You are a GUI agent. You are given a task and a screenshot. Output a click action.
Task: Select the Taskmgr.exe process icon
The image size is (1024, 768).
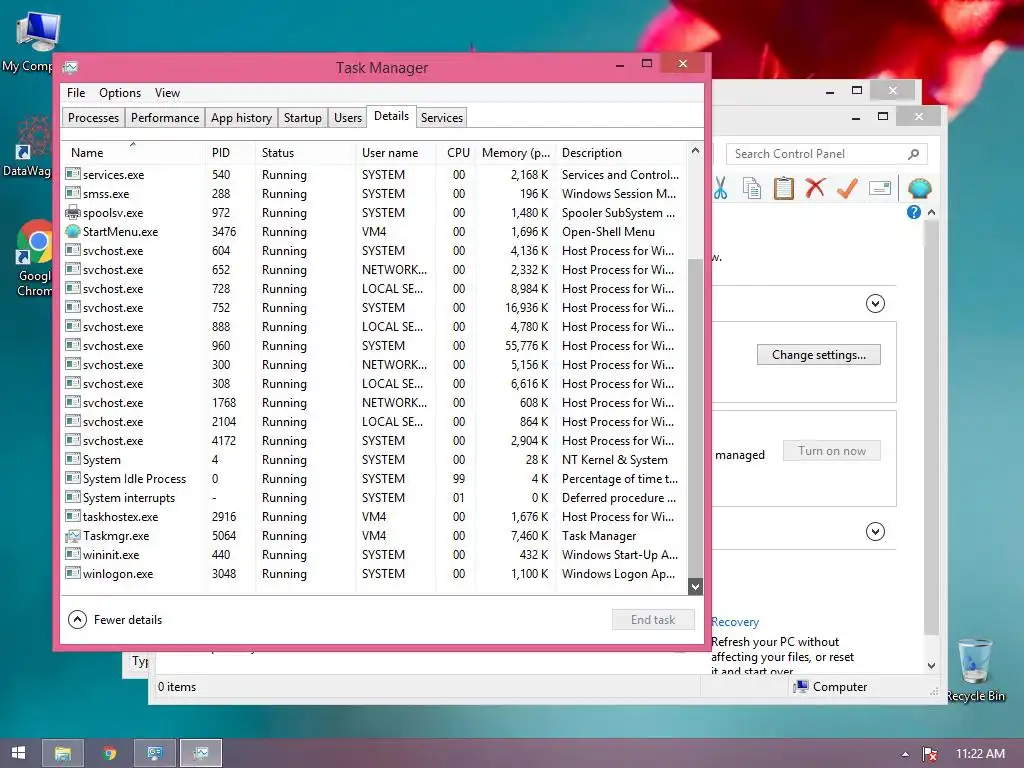[72, 536]
